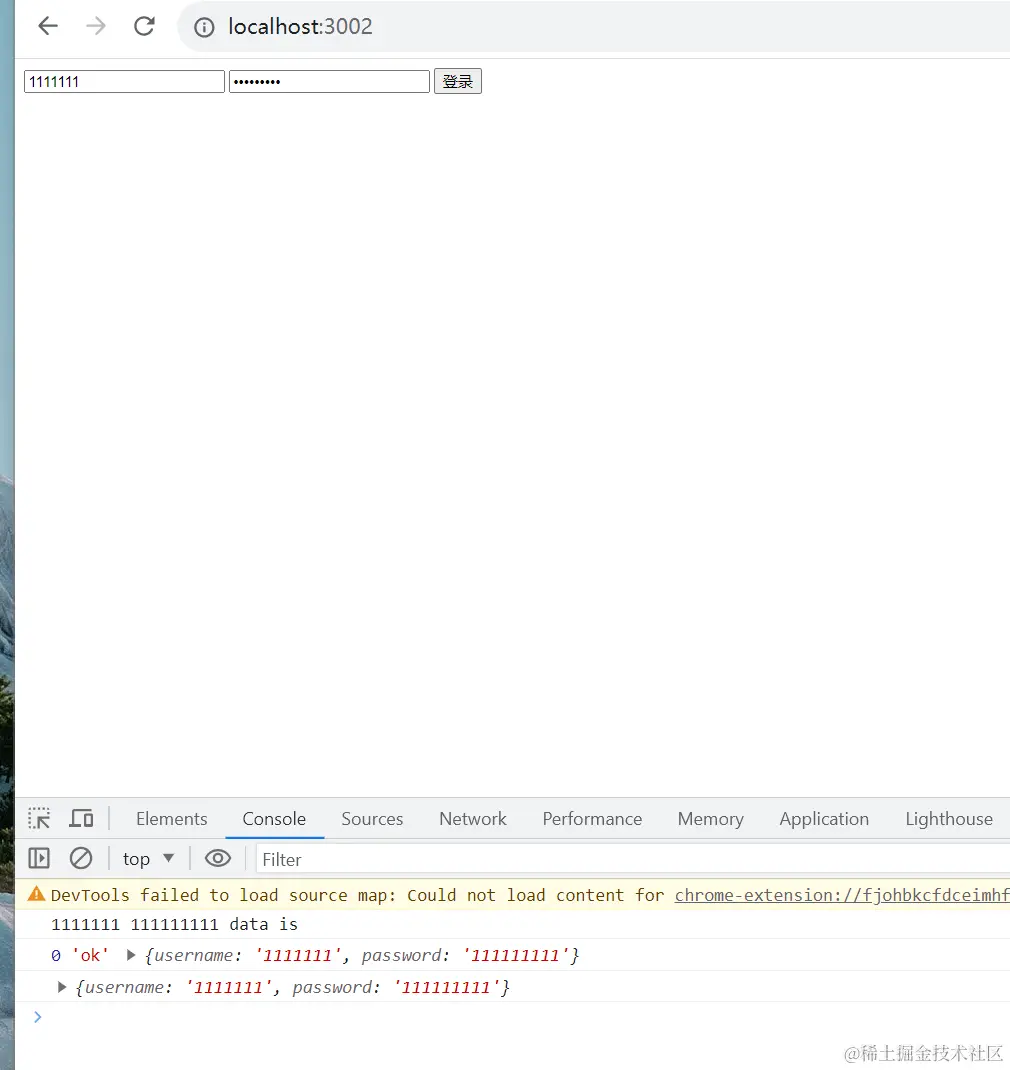
Task: Select the log line '1111111 111111111 data is'
Action: (174, 925)
